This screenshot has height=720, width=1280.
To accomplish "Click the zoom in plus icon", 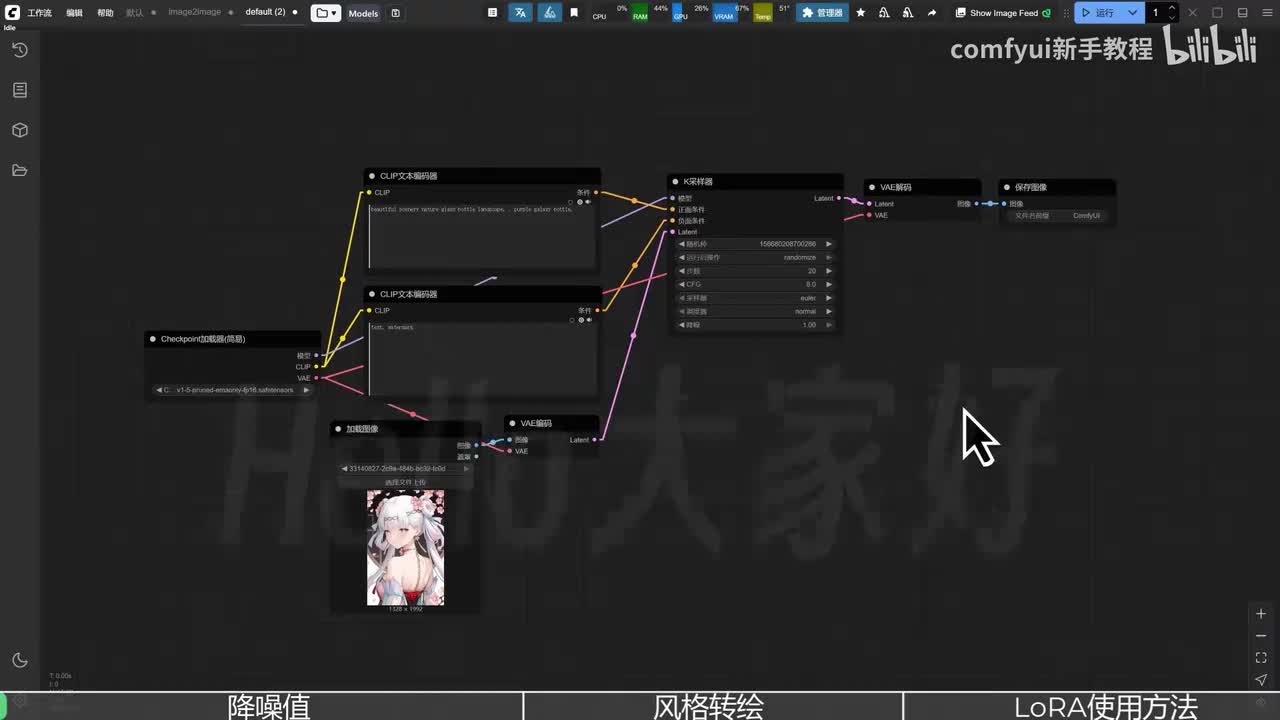I will pyautogui.click(x=1261, y=614).
